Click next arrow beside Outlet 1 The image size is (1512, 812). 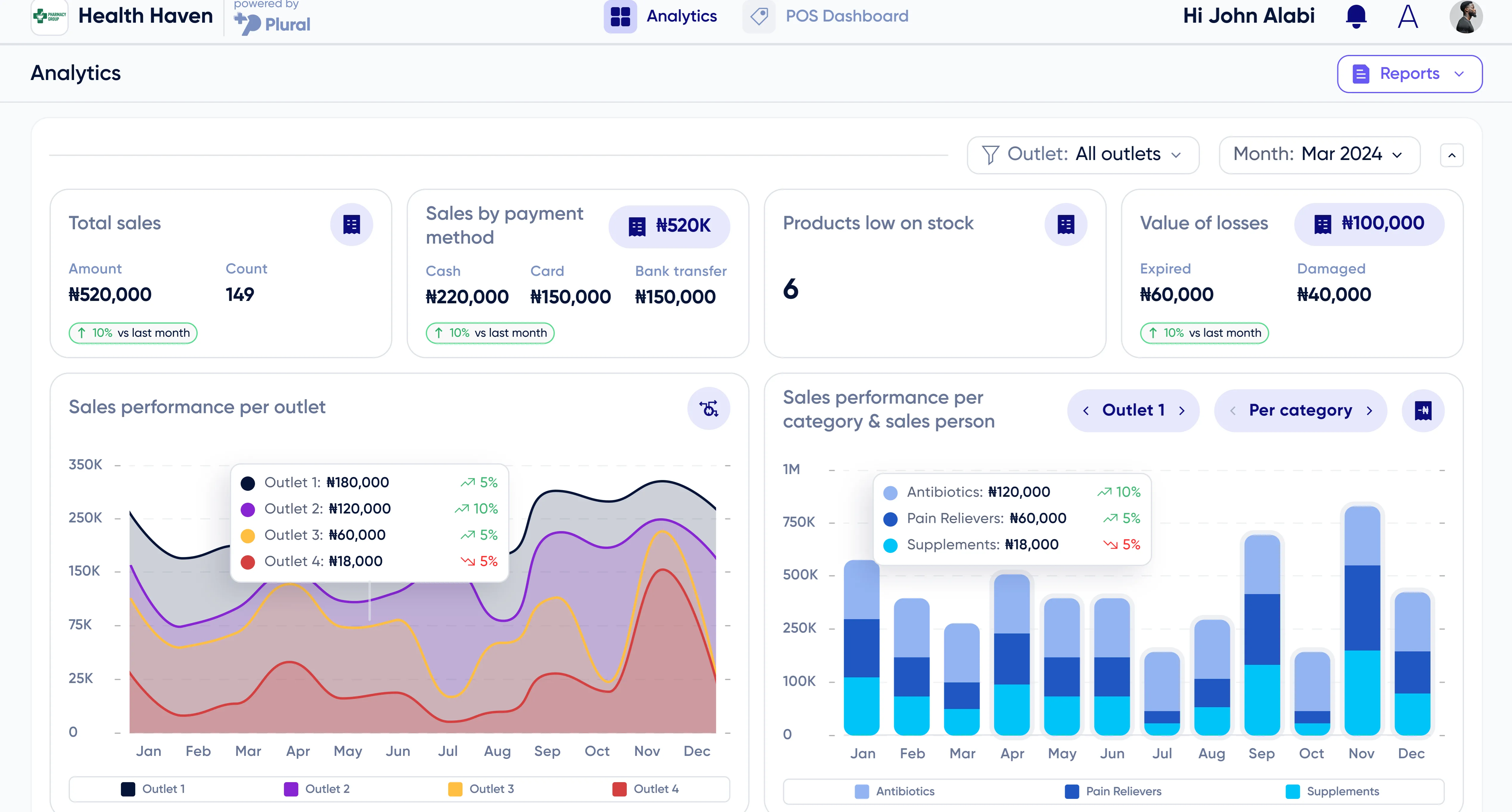[x=1181, y=411]
